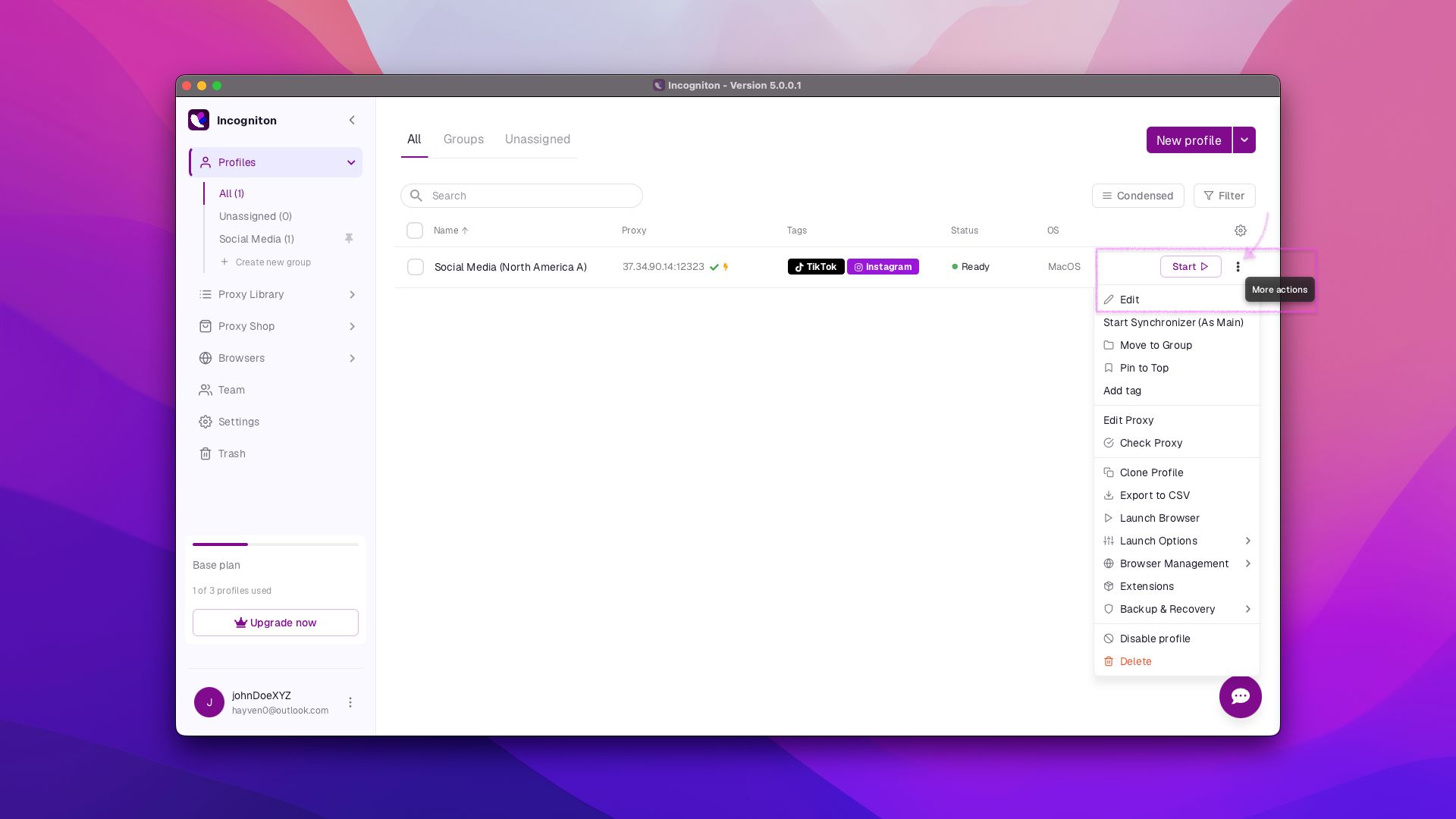Image resolution: width=1456 pixels, height=819 pixels.
Task: Select all profiles with header checkbox
Action: click(415, 231)
